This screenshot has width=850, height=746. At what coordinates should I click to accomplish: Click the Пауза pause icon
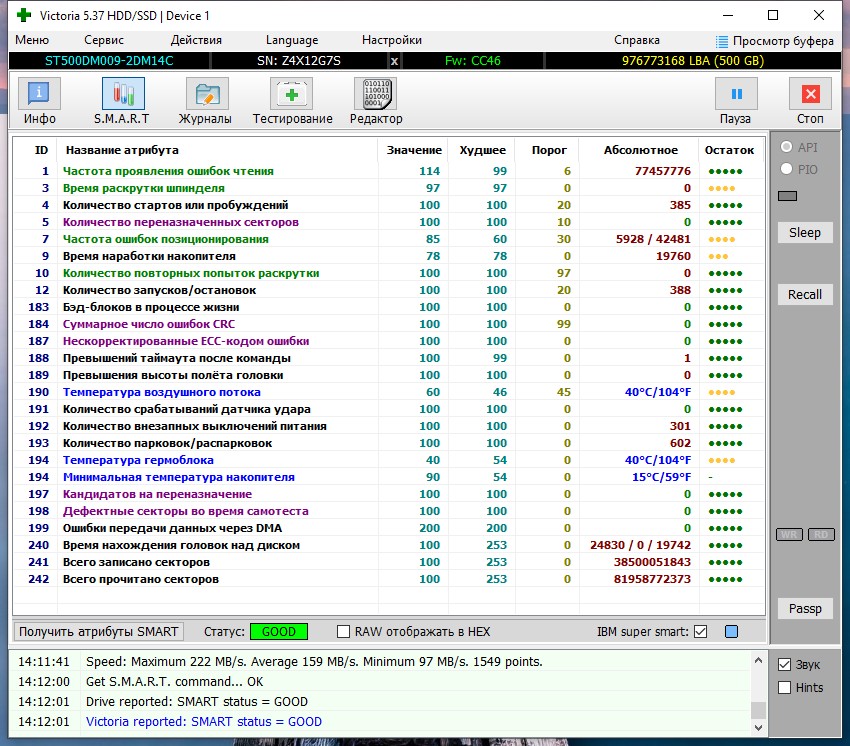(736, 94)
